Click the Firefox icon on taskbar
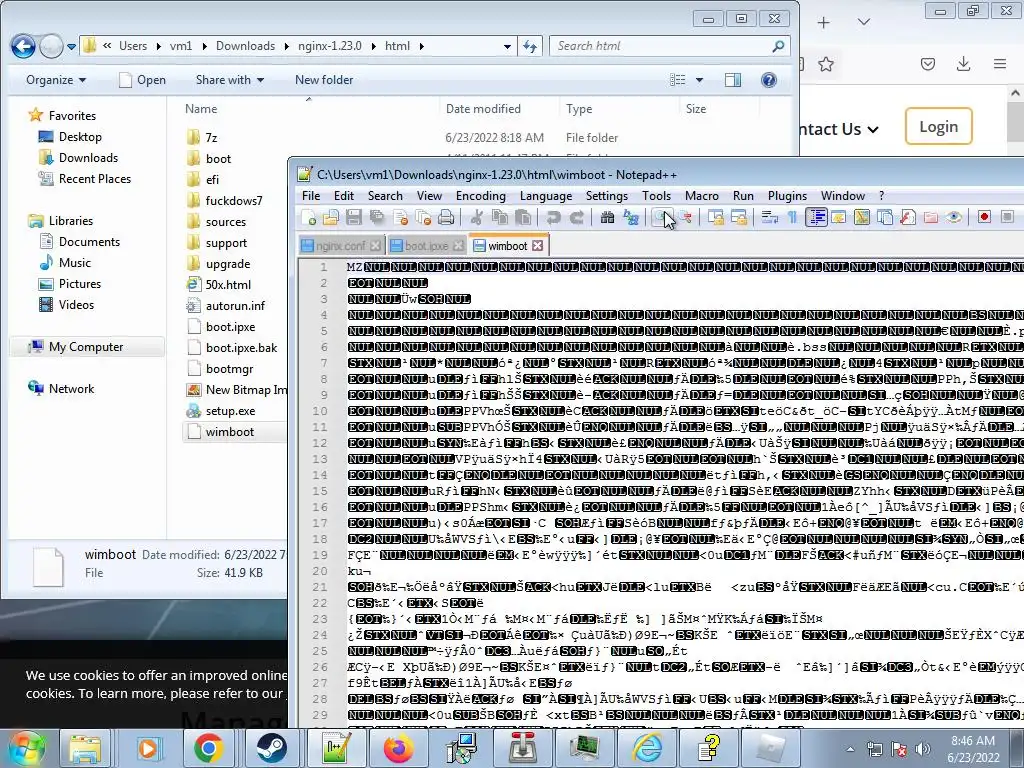 coord(398,748)
